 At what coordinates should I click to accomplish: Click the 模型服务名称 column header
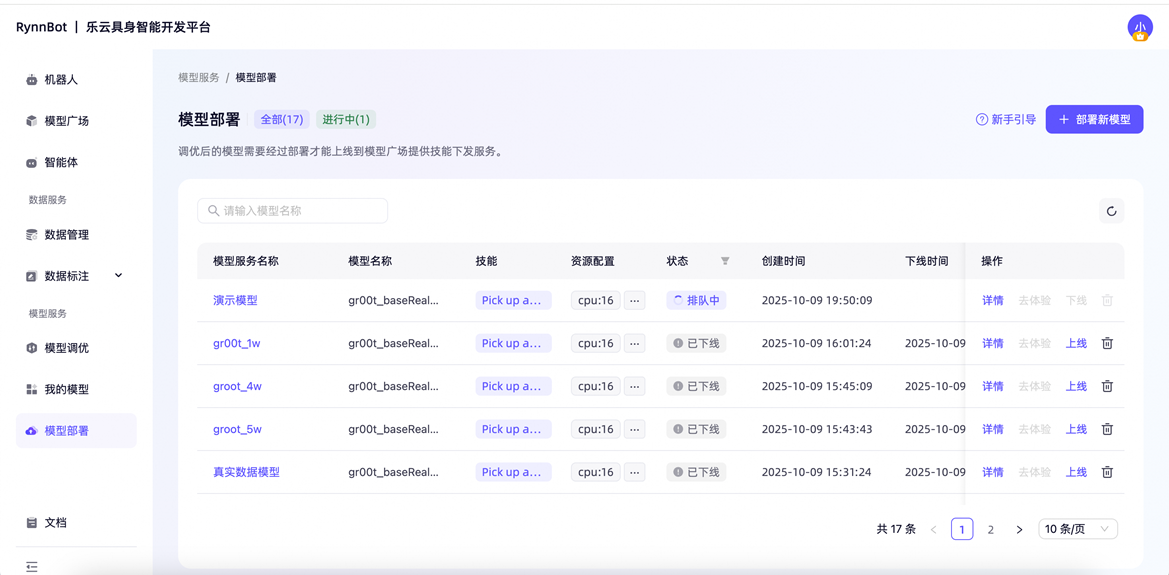[x=246, y=261]
